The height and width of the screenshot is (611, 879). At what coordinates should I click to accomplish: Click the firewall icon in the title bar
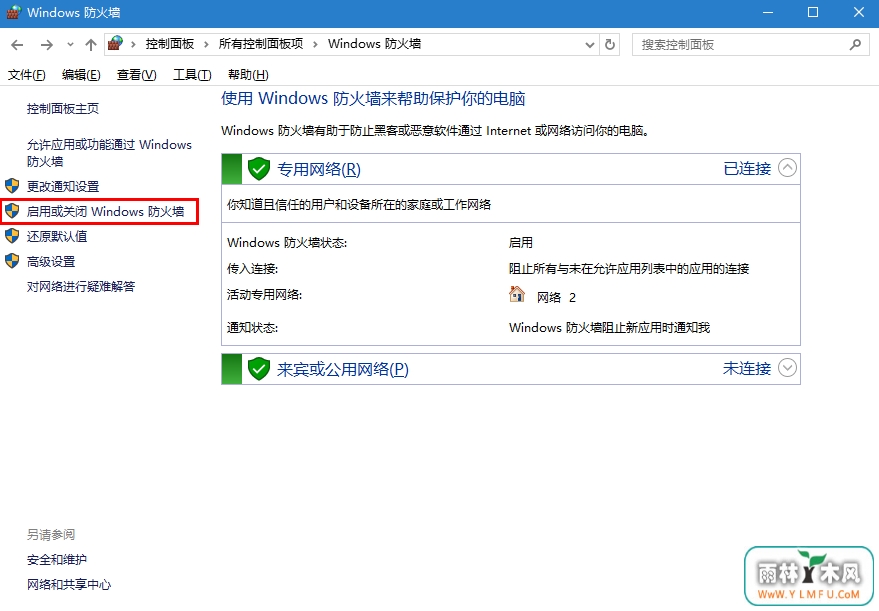coord(13,12)
